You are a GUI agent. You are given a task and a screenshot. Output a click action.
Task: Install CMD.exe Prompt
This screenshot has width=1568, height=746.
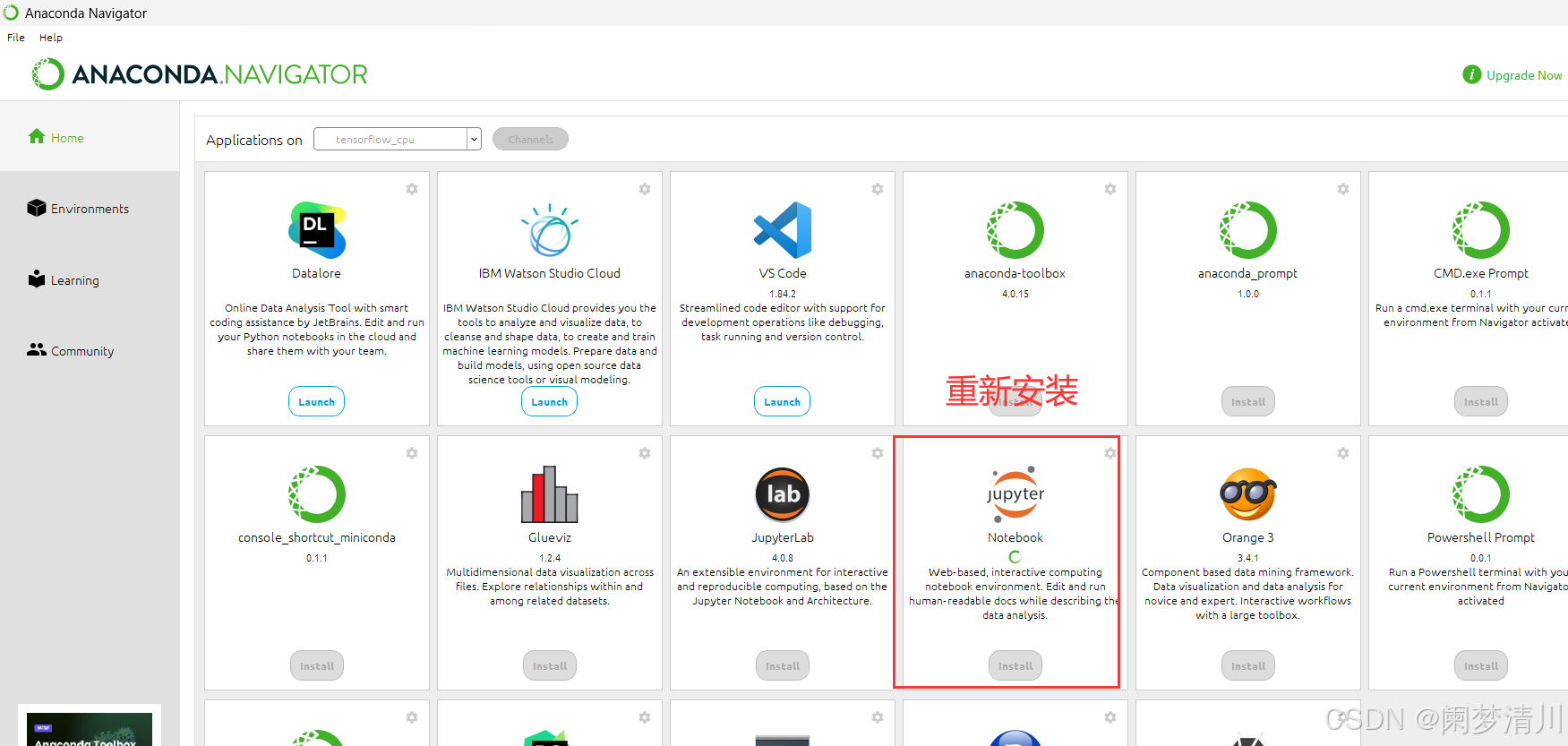click(1481, 402)
